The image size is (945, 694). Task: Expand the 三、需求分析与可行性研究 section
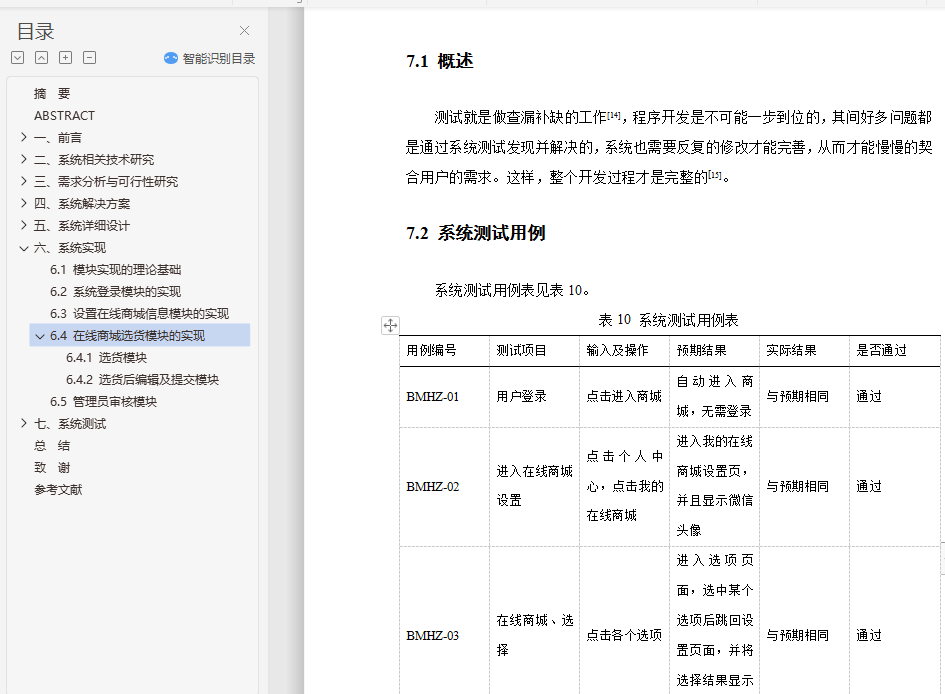(24, 181)
